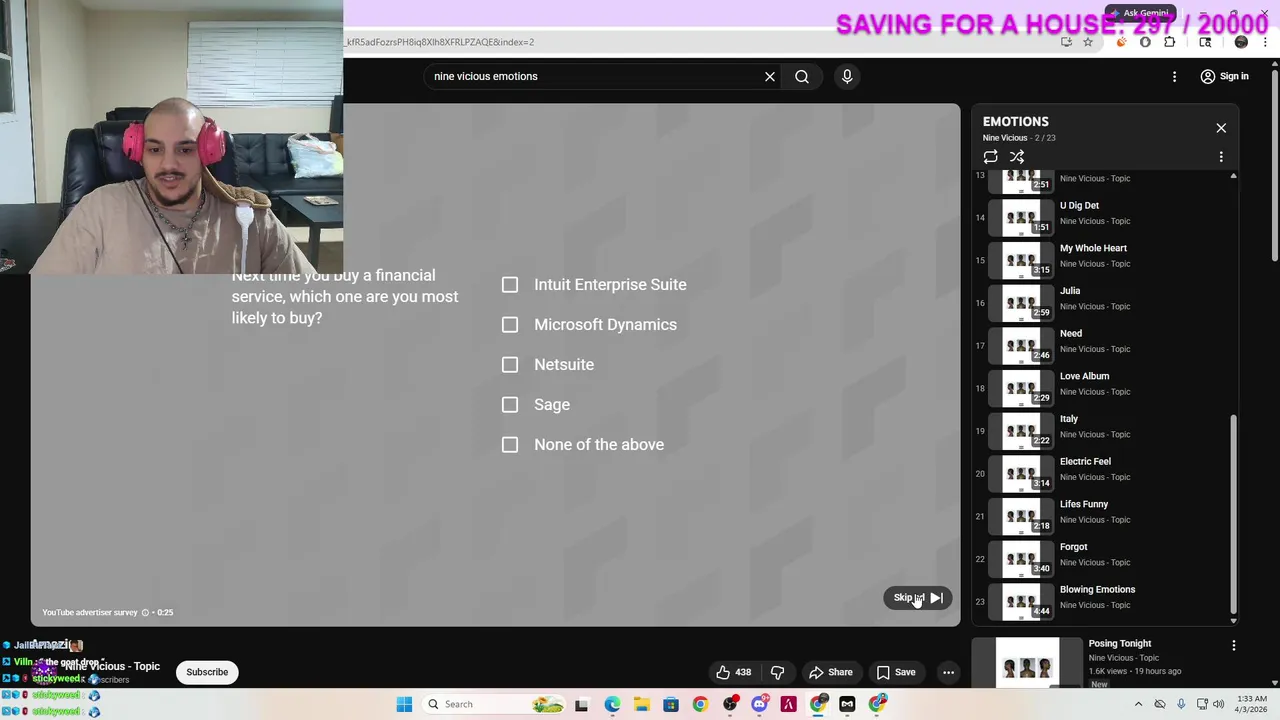Open Microsoft Edge from taskbar

coord(612,704)
